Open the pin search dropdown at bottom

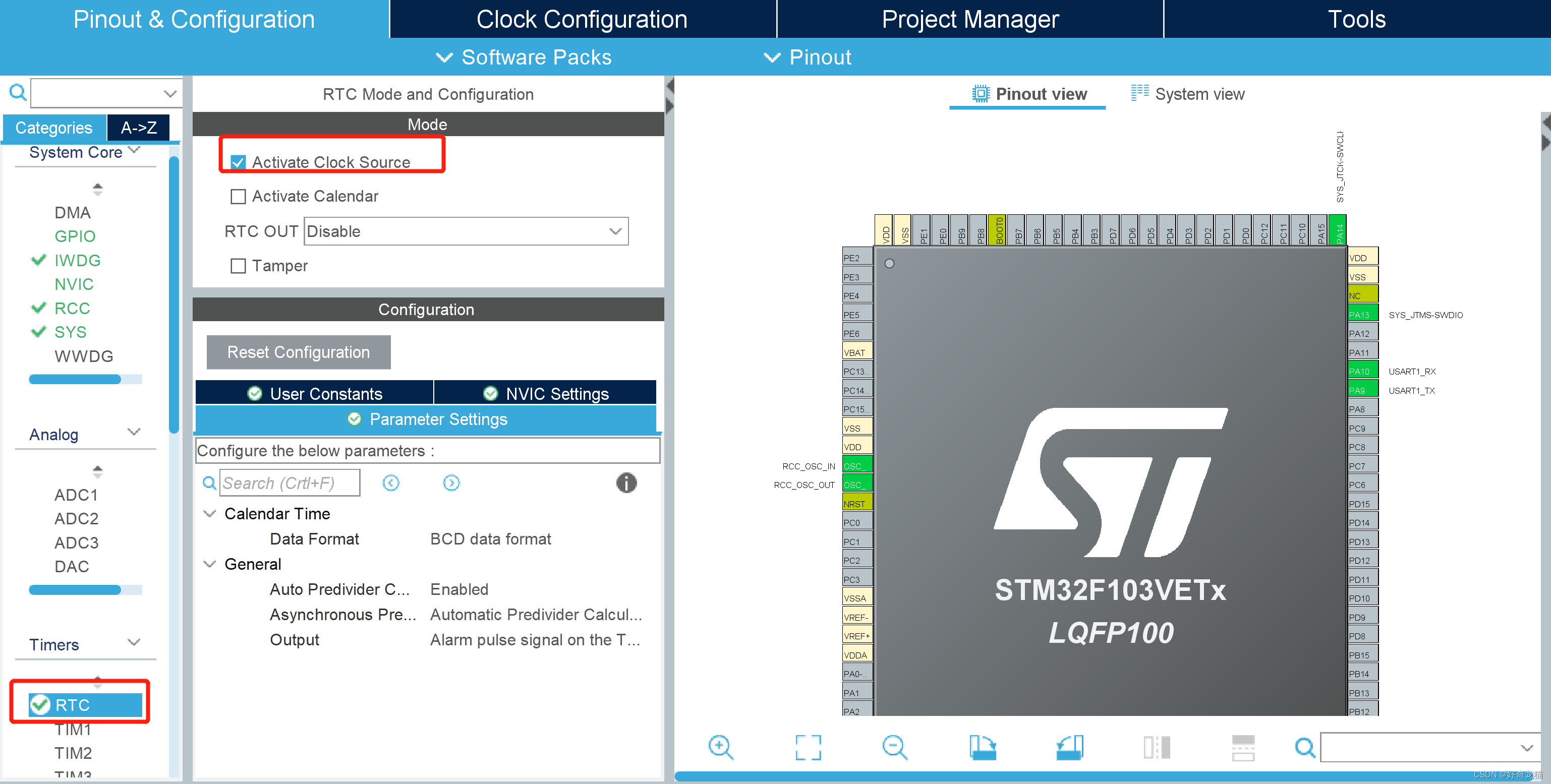click(1526, 747)
